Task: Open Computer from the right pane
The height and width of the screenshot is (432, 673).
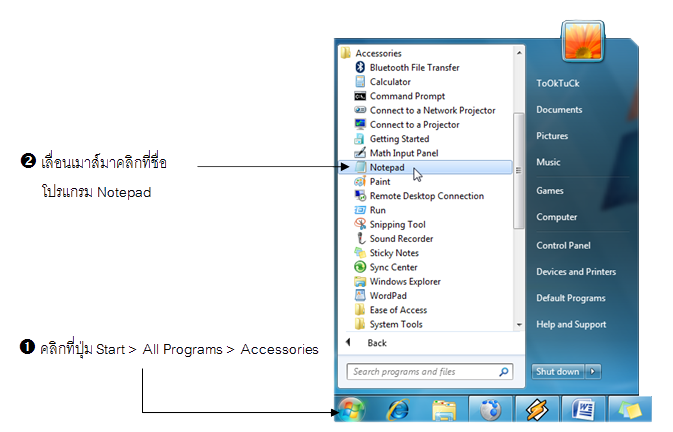Action: [x=556, y=217]
